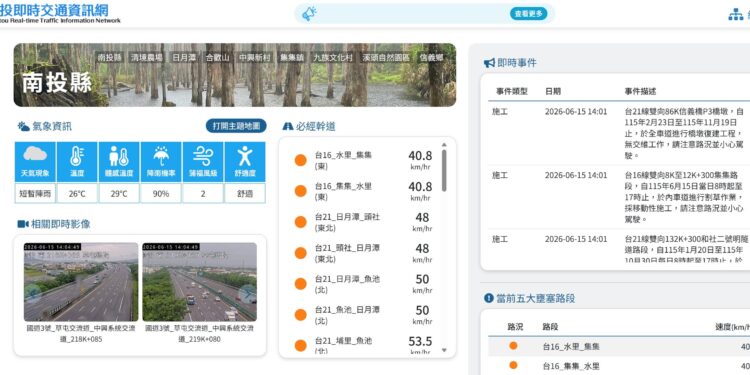Click the 事件類型 column header
This screenshot has height=375, width=750.
click(x=512, y=91)
